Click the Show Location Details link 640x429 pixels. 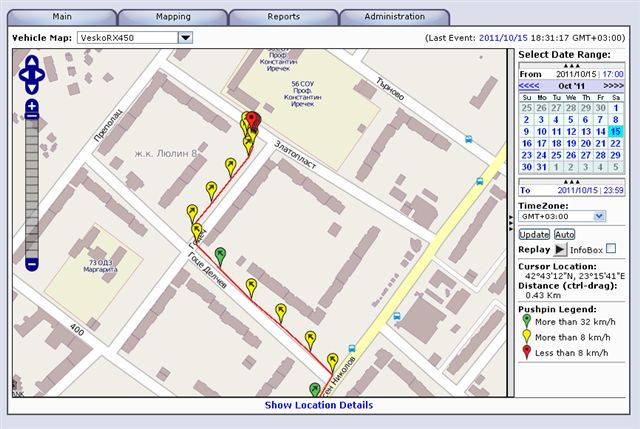coord(319,405)
